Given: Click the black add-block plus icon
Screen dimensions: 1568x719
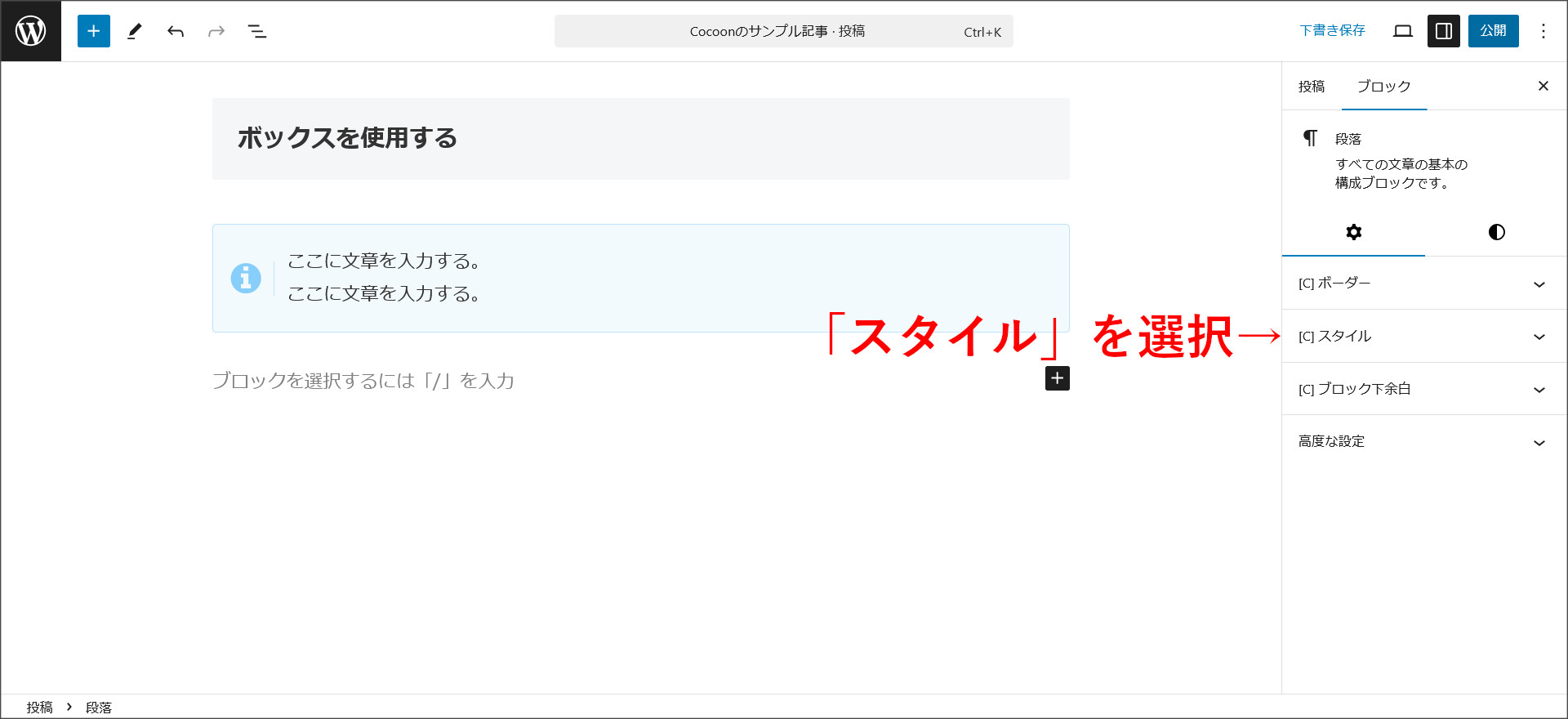Looking at the screenshot, I should [x=1057, y=378].
